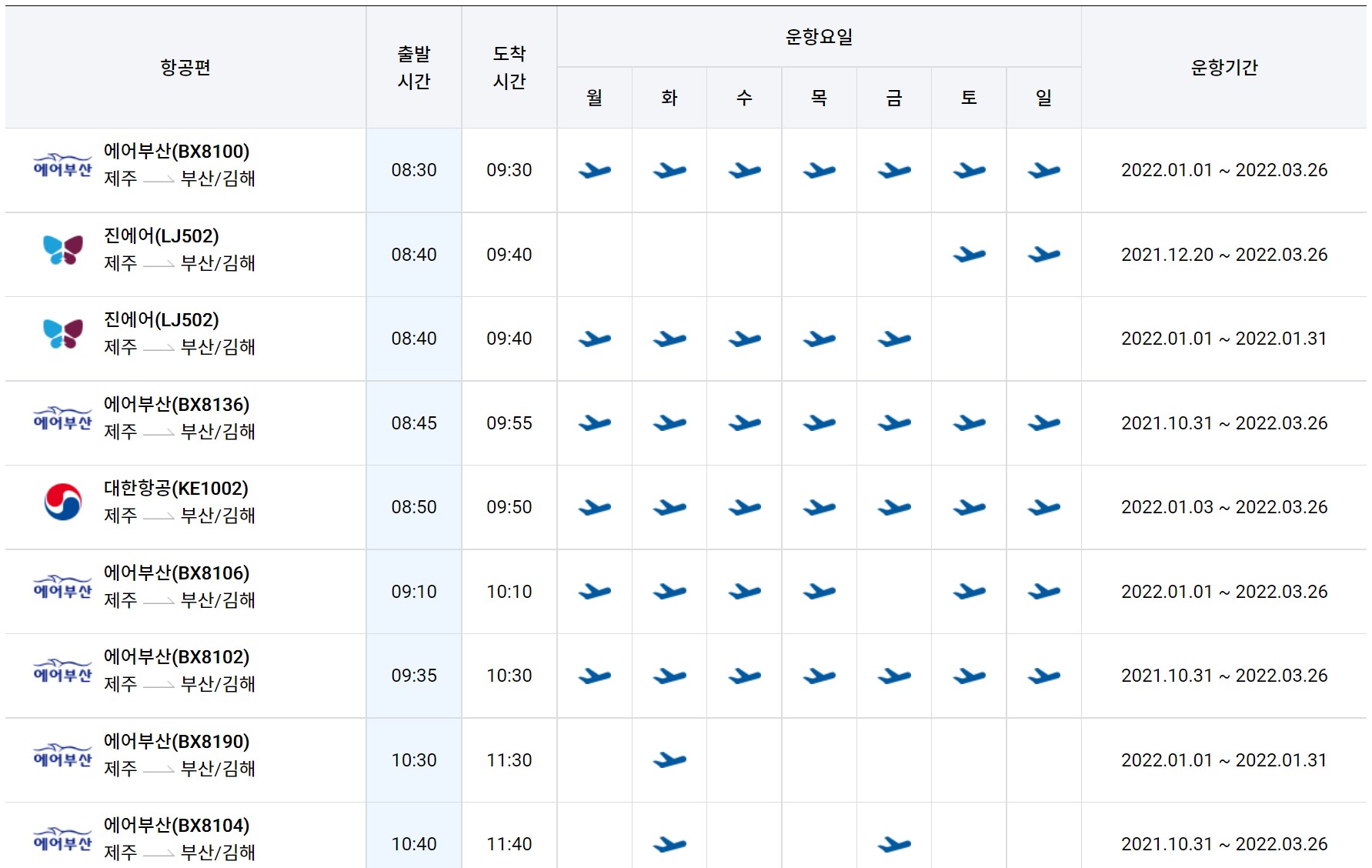The height and width of the screenshot is (868, 1372).
Task: Click departure time 09:10
Action: pos(414,592)
